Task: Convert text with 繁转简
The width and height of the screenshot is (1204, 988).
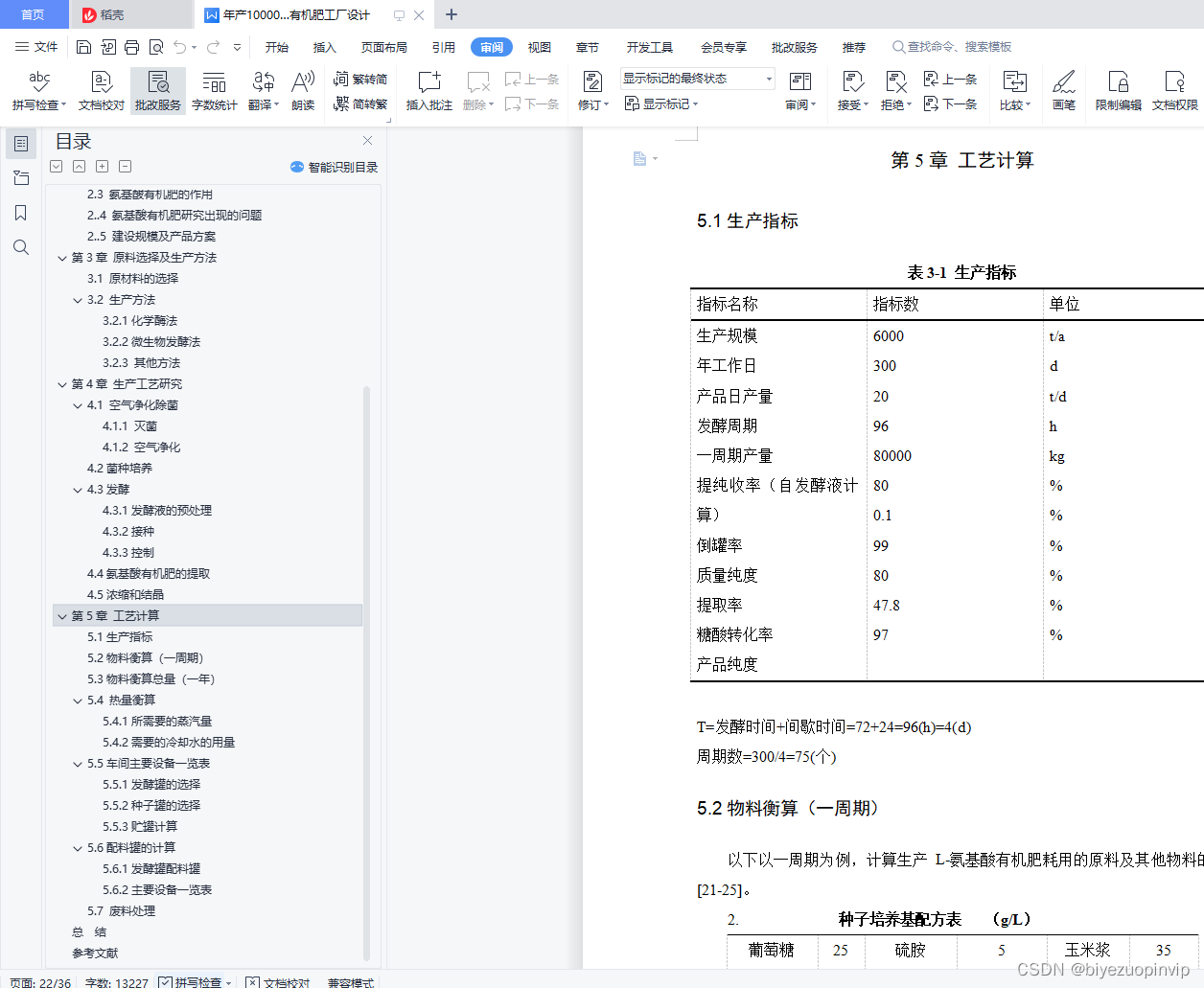Action: [x=360, y=80]
